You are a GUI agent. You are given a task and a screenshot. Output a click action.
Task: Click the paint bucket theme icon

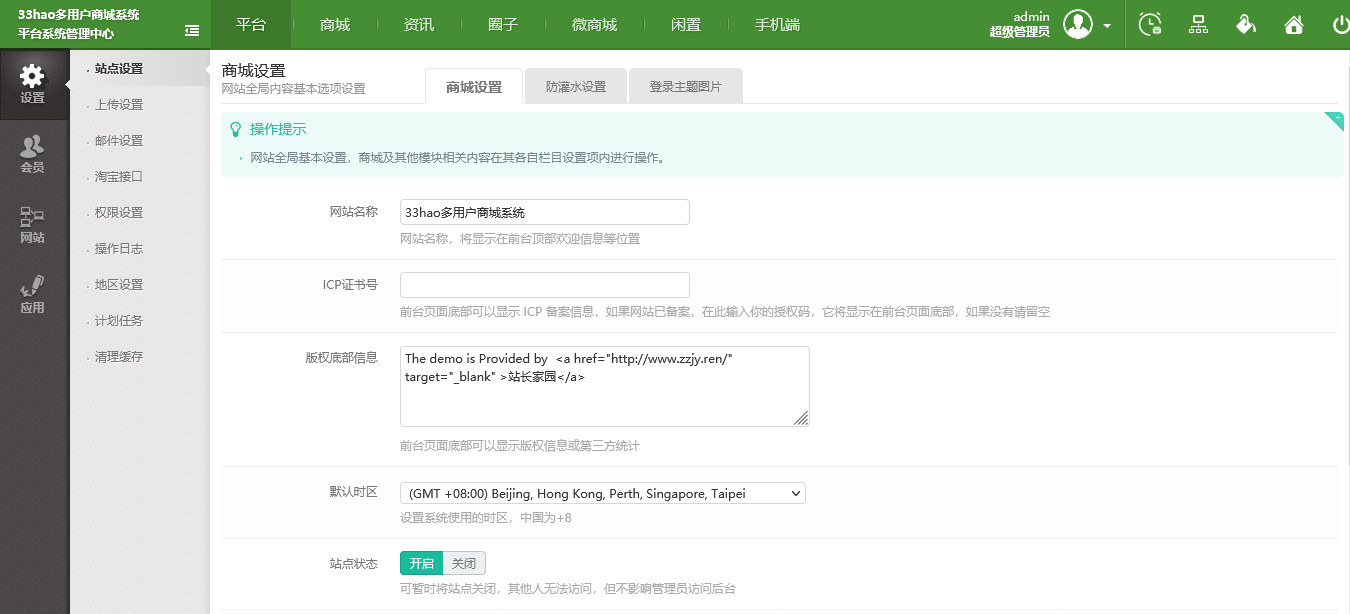pyautogui.click(x=1246, y=25)
